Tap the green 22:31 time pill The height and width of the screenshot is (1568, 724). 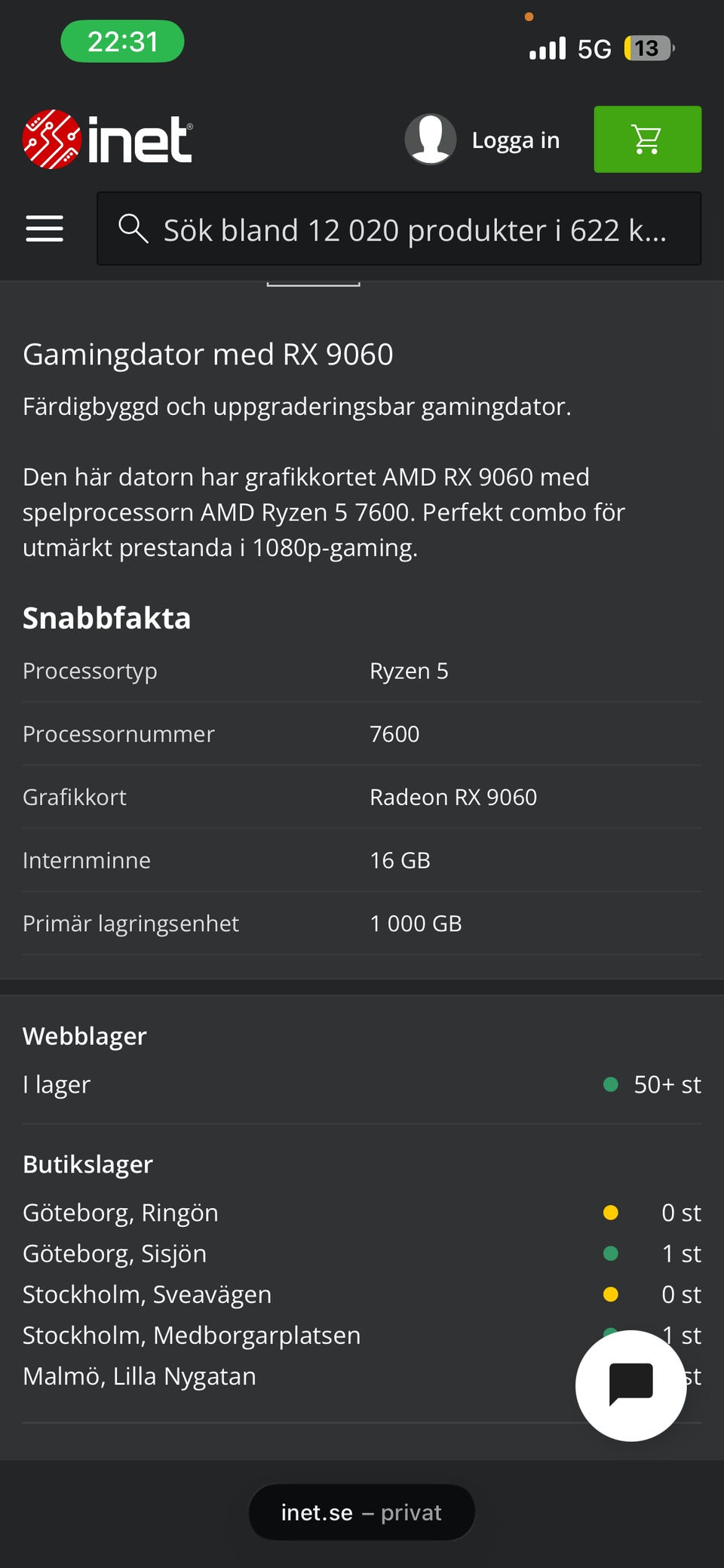pos(122,42)
